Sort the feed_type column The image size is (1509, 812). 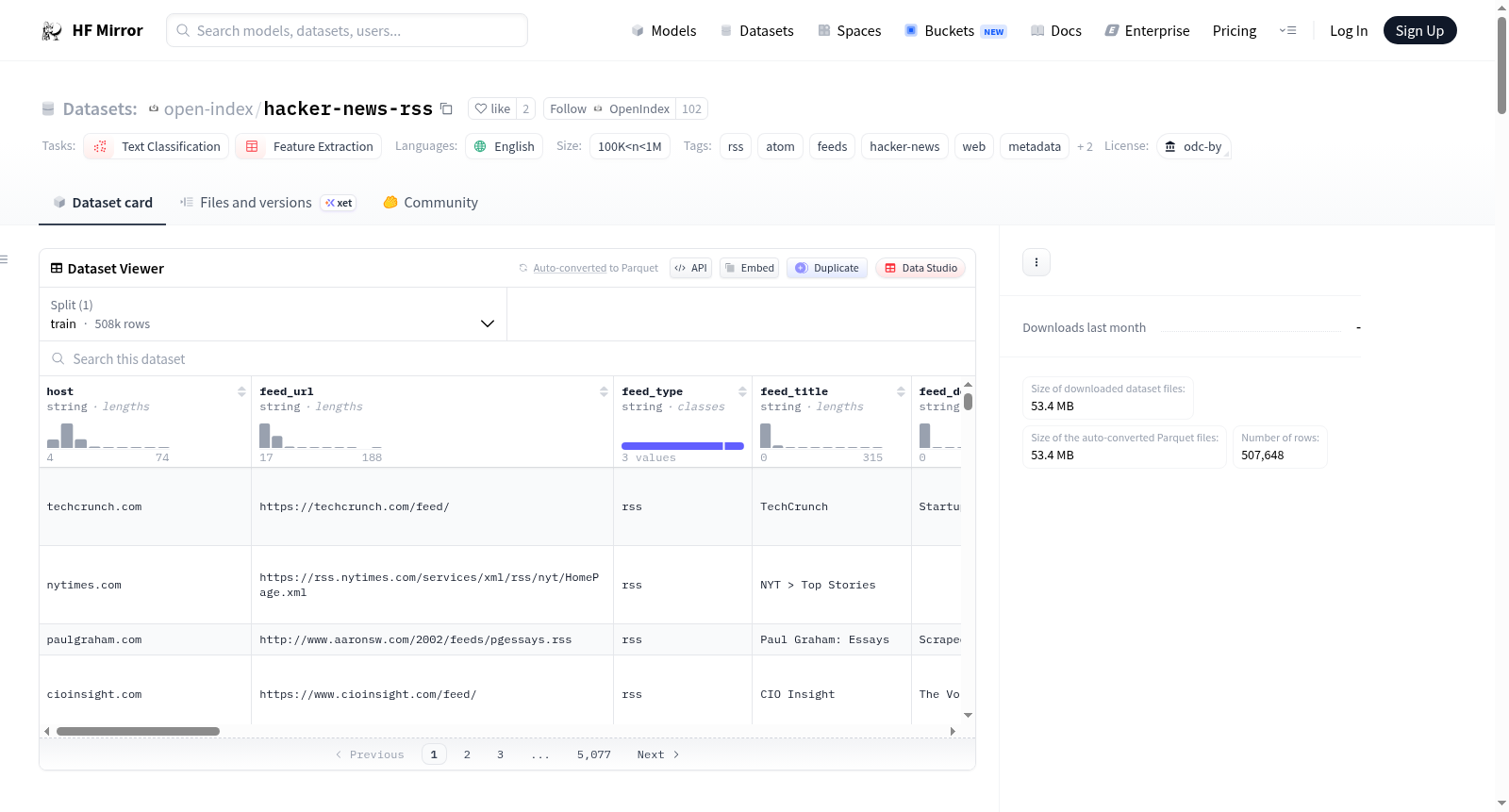click(742, 391)
